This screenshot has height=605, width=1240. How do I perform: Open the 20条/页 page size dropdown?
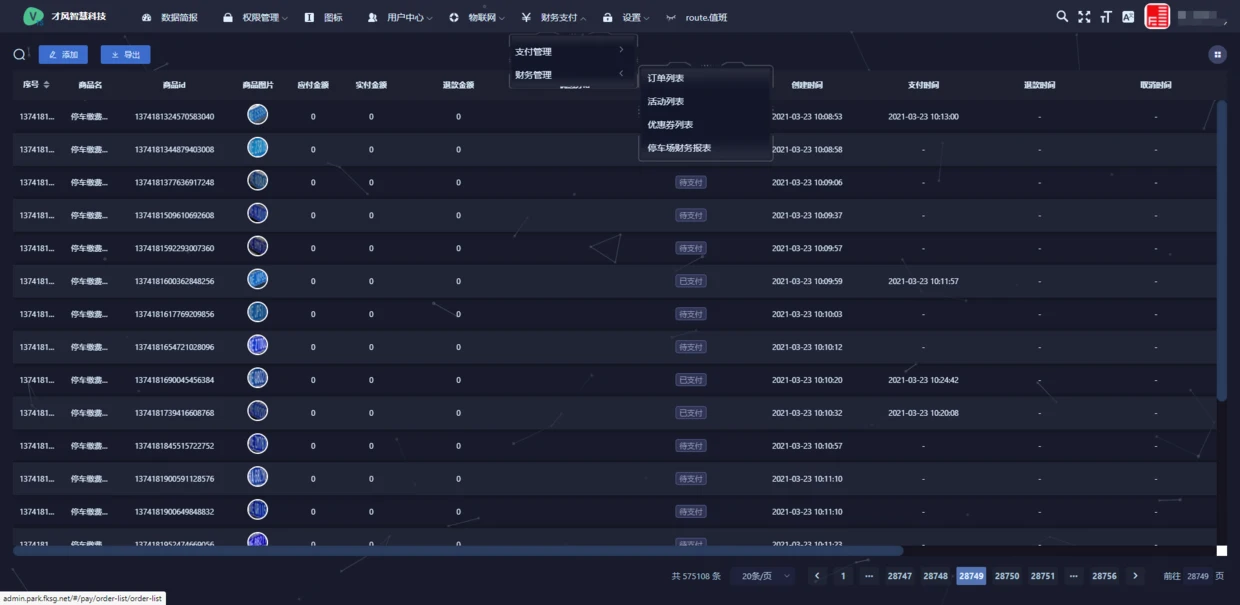(x=762, y=576)
